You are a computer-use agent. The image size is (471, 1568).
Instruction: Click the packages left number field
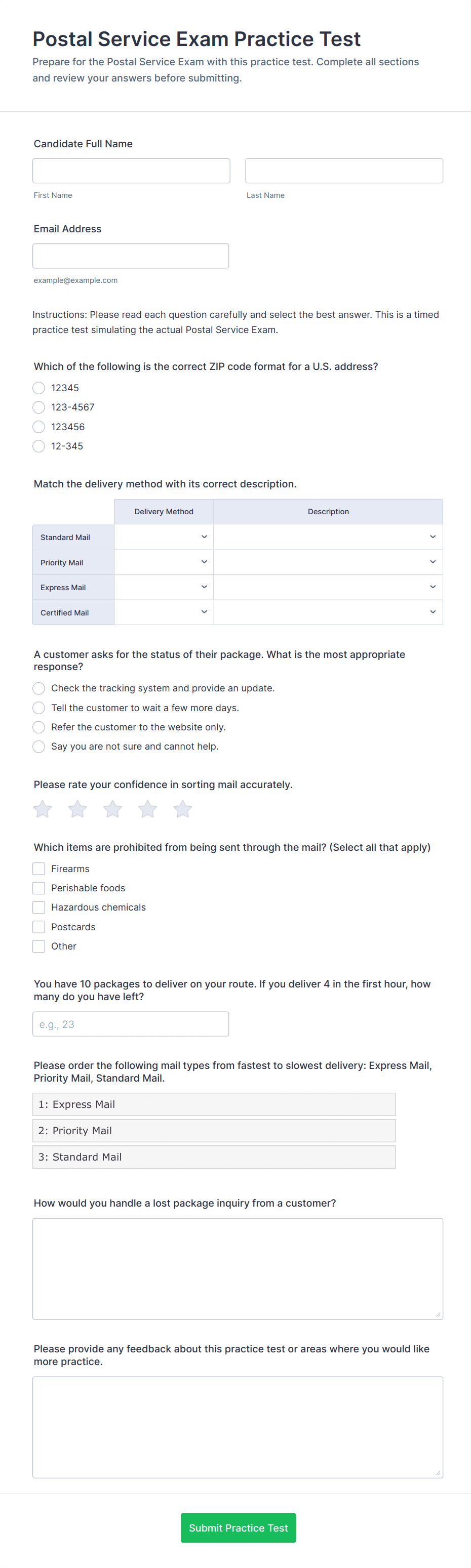click(x=131, y=1024)
